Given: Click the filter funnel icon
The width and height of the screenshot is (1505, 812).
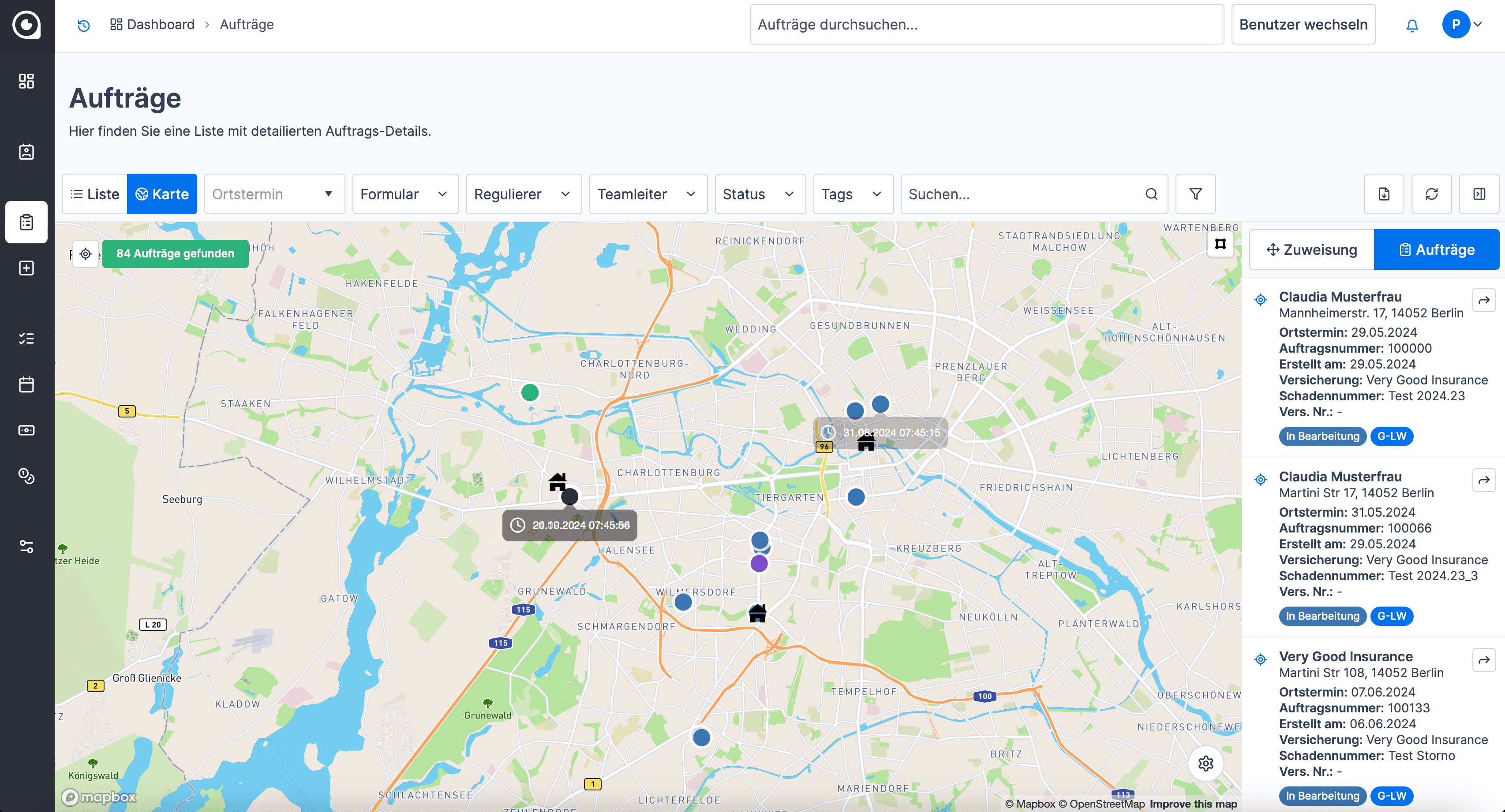Looking at the screenshot, I should point(1195,194).
